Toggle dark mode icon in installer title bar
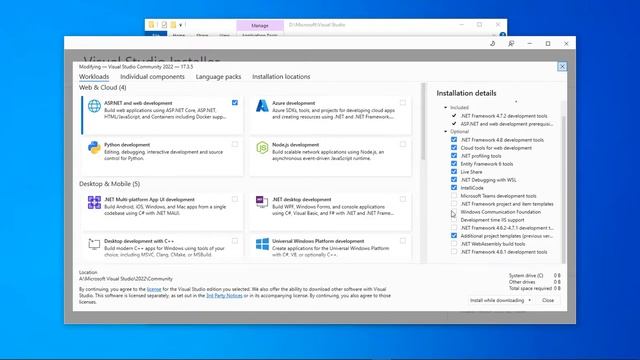Viewport: 640px width, 360px height. click(x=493, y=44)
